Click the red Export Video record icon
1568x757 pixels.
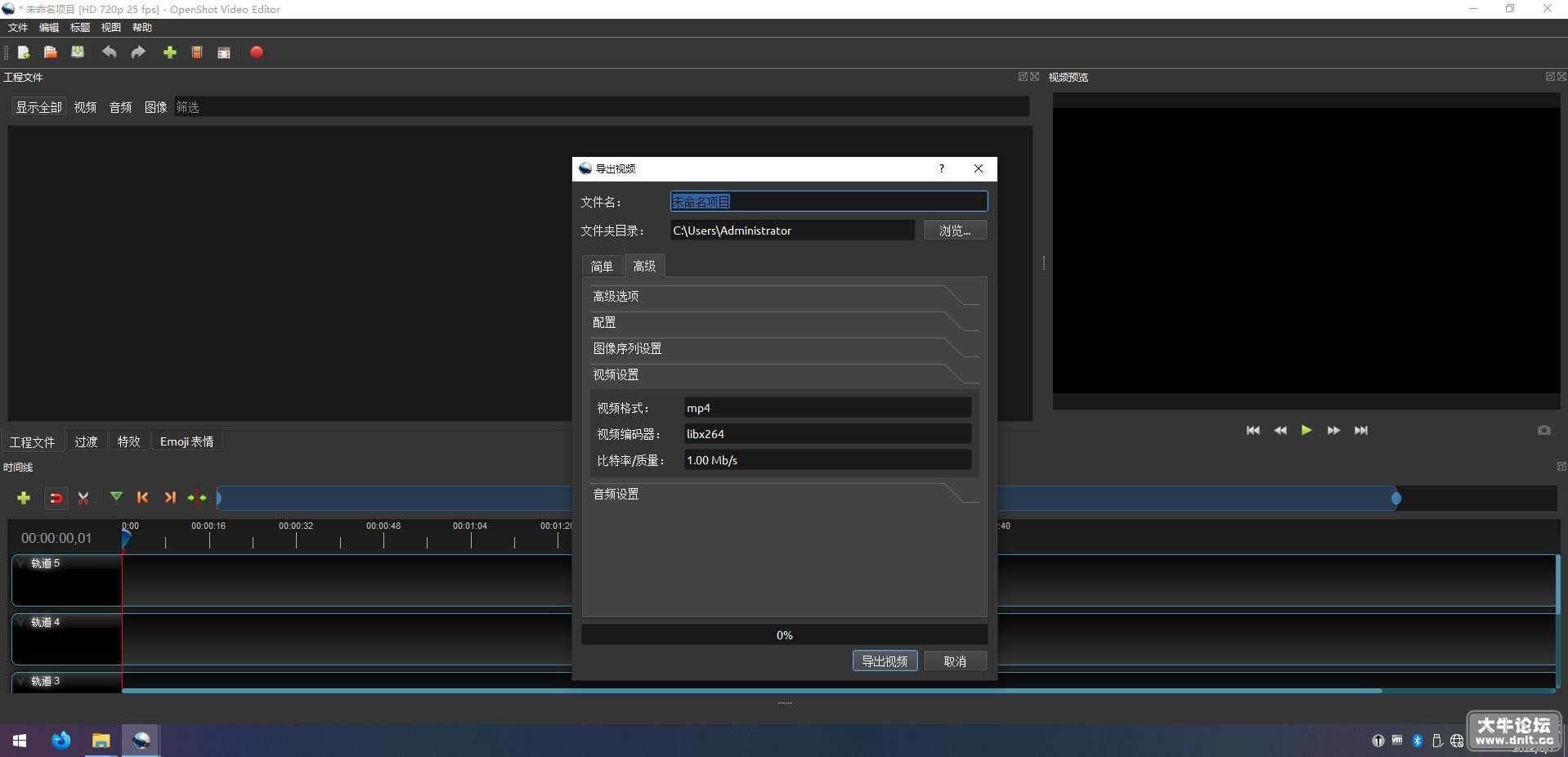point(257,52)
